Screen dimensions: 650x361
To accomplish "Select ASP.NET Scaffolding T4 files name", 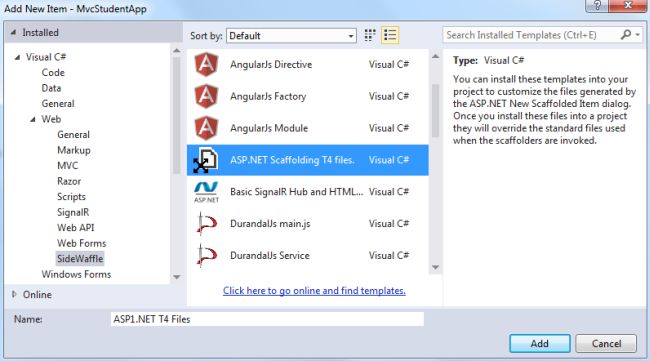I will [292, 160].
